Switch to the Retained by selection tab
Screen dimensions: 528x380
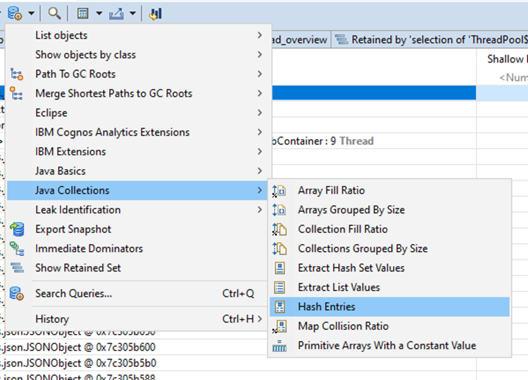(x=430, y=40)
